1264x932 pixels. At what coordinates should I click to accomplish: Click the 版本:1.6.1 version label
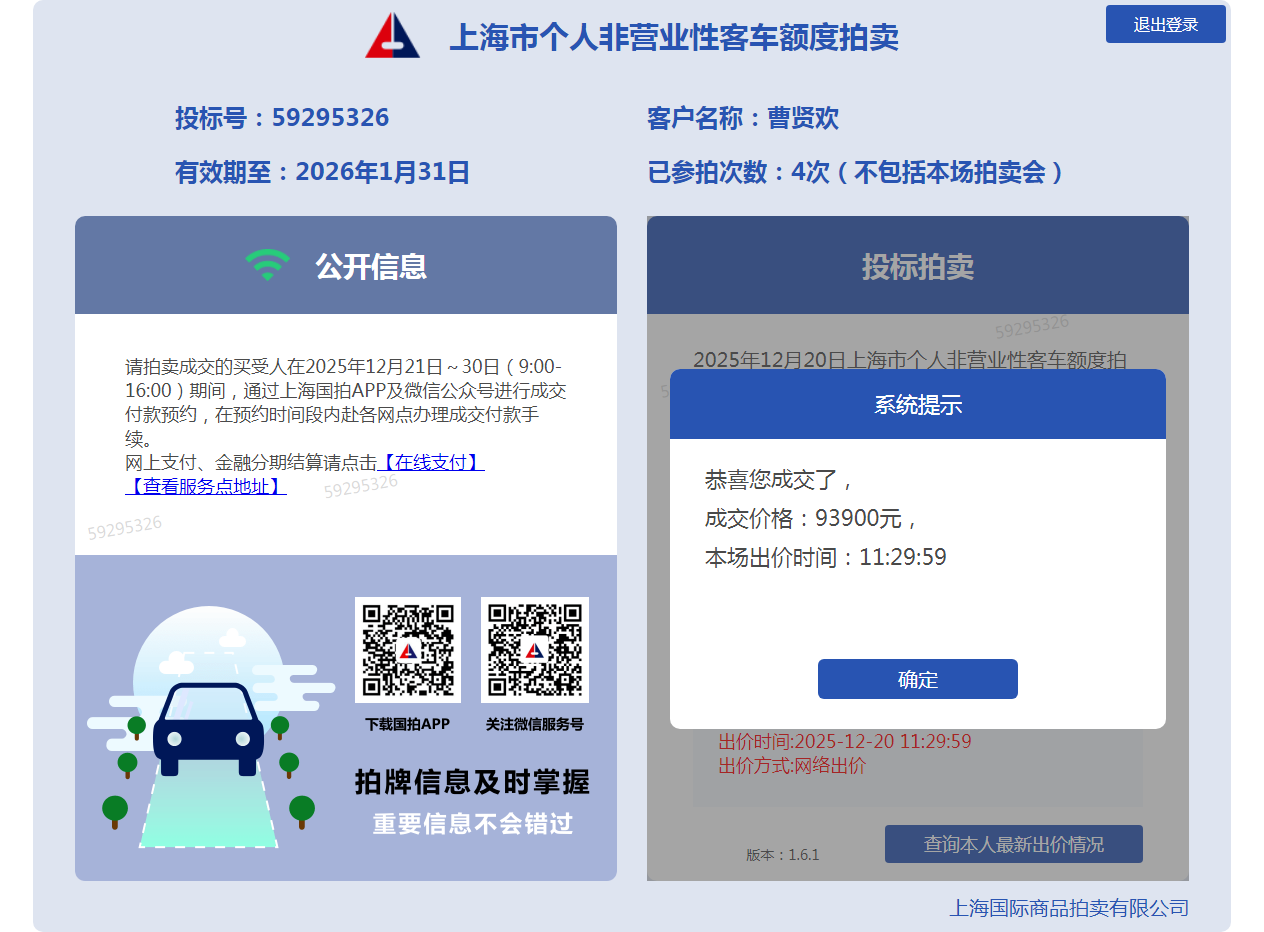click(782, 855)
